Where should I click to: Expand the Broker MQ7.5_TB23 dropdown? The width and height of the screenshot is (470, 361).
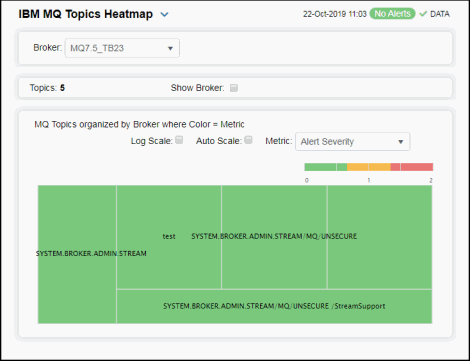click(x=122, y=48)
